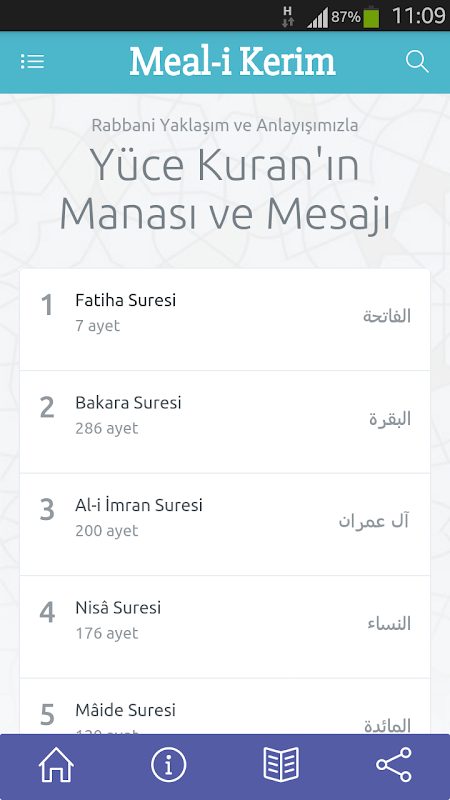The height and width of the screenshot is (800, 450).
Task: Open Bakara Suresi entry
Action: [225, 422]
